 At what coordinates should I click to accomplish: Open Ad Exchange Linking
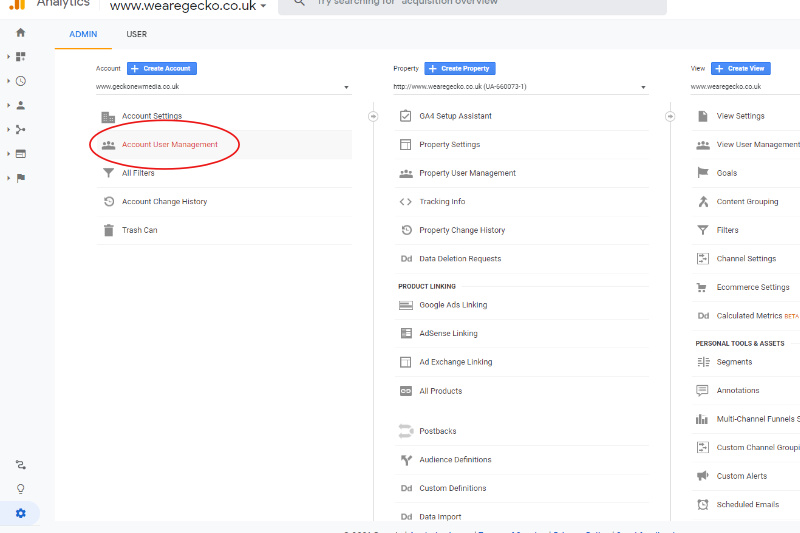point(521,362)
